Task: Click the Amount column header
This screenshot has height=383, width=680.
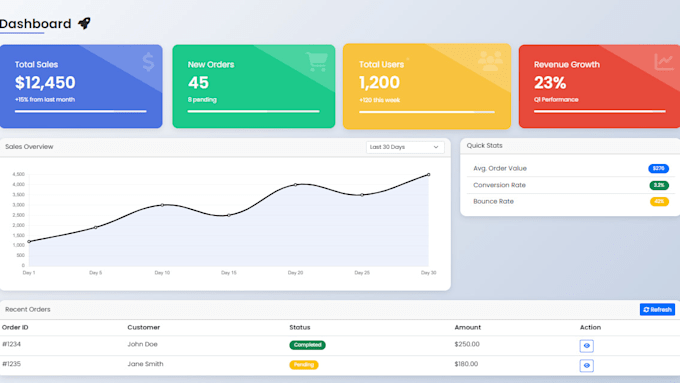Action: [x=468, y=327]
